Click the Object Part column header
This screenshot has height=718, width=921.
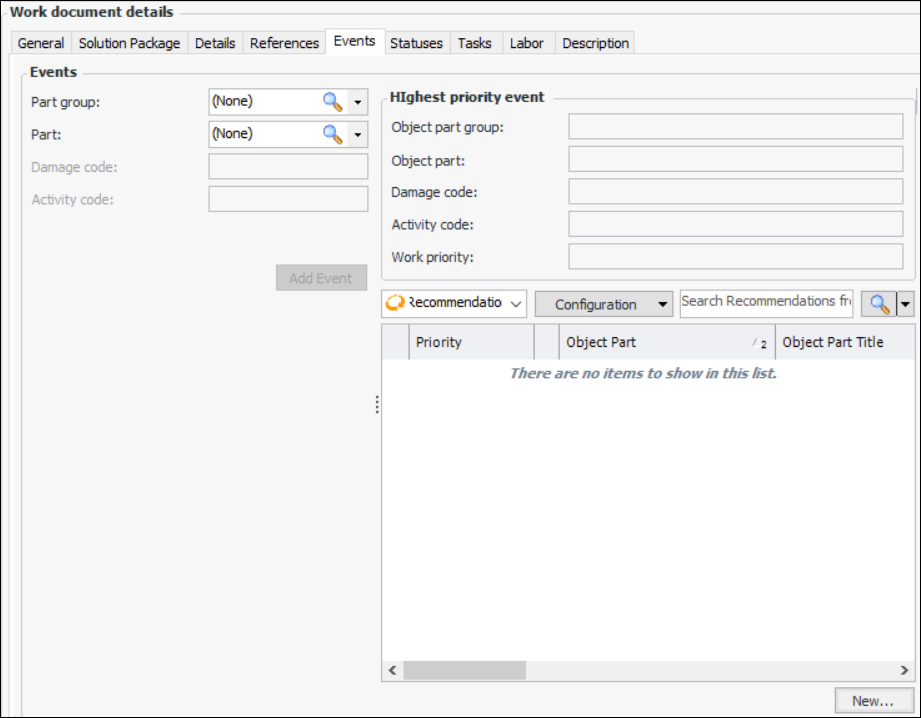(655, 342)
